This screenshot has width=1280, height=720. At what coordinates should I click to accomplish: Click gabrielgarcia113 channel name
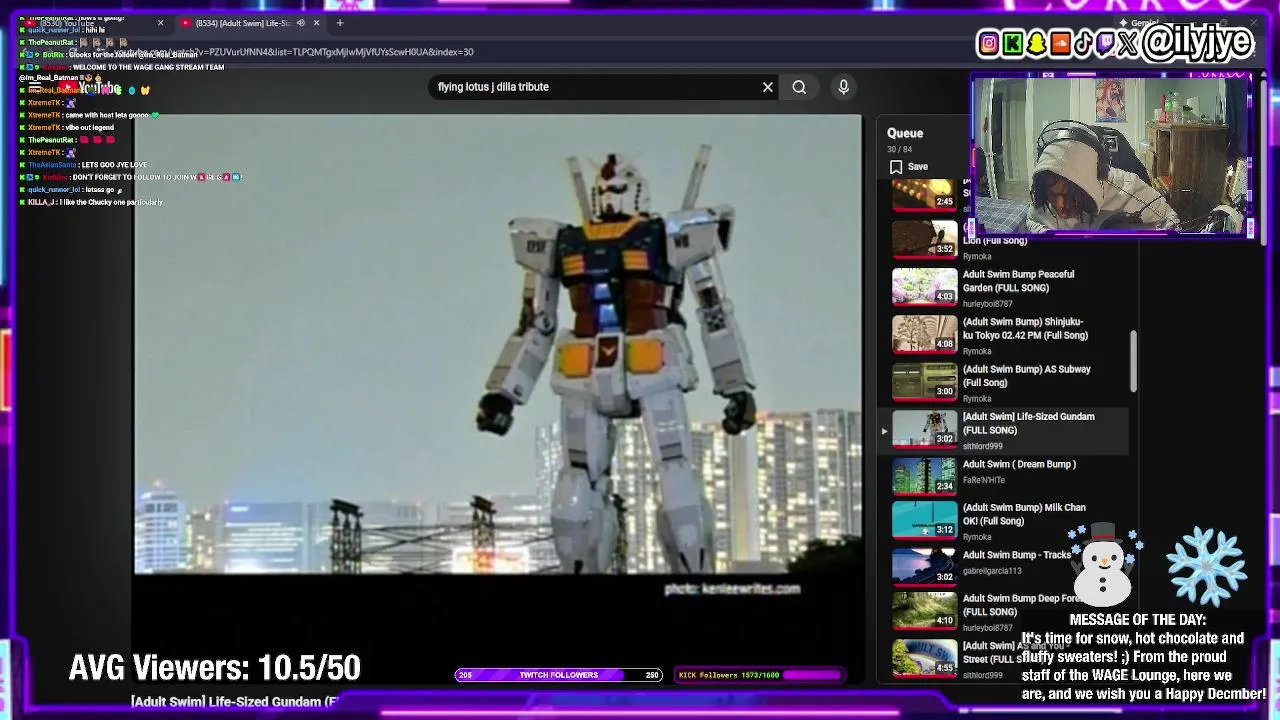[x=992, y=571]
